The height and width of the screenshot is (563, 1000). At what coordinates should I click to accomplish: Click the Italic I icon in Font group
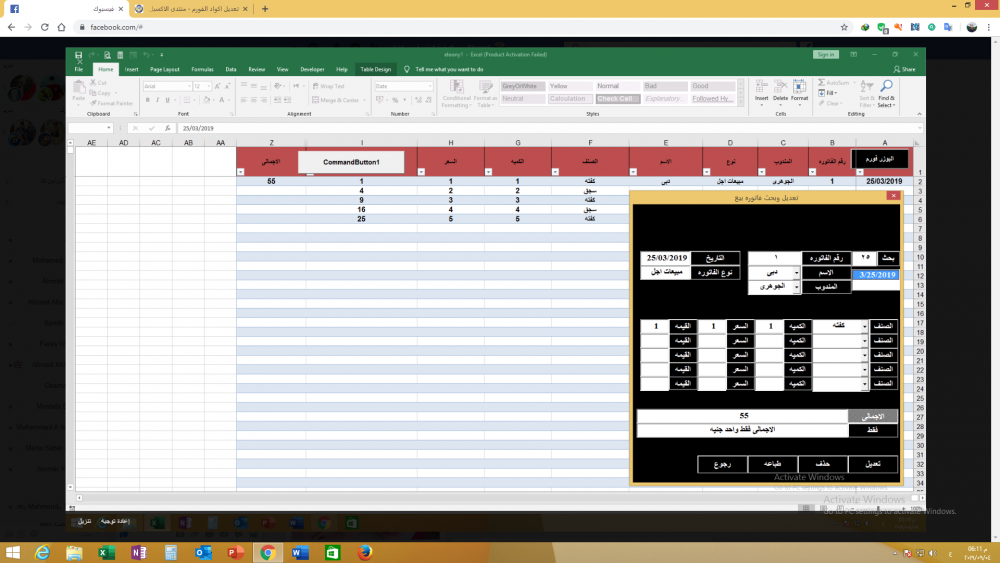[x=157, y=100]
